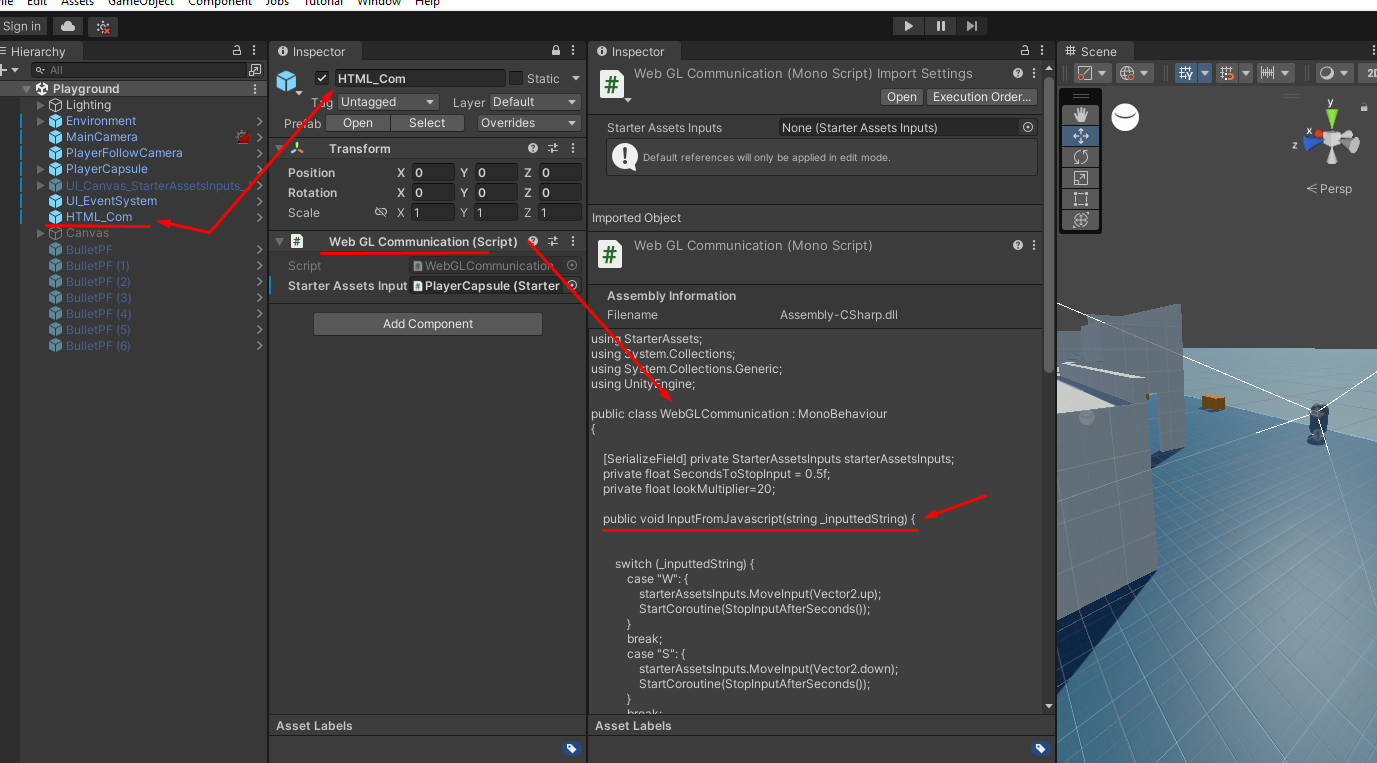1377x763 pixels.
Task: Toggle lock on HTML_Com Inspector panel
Action: (556, 51)
